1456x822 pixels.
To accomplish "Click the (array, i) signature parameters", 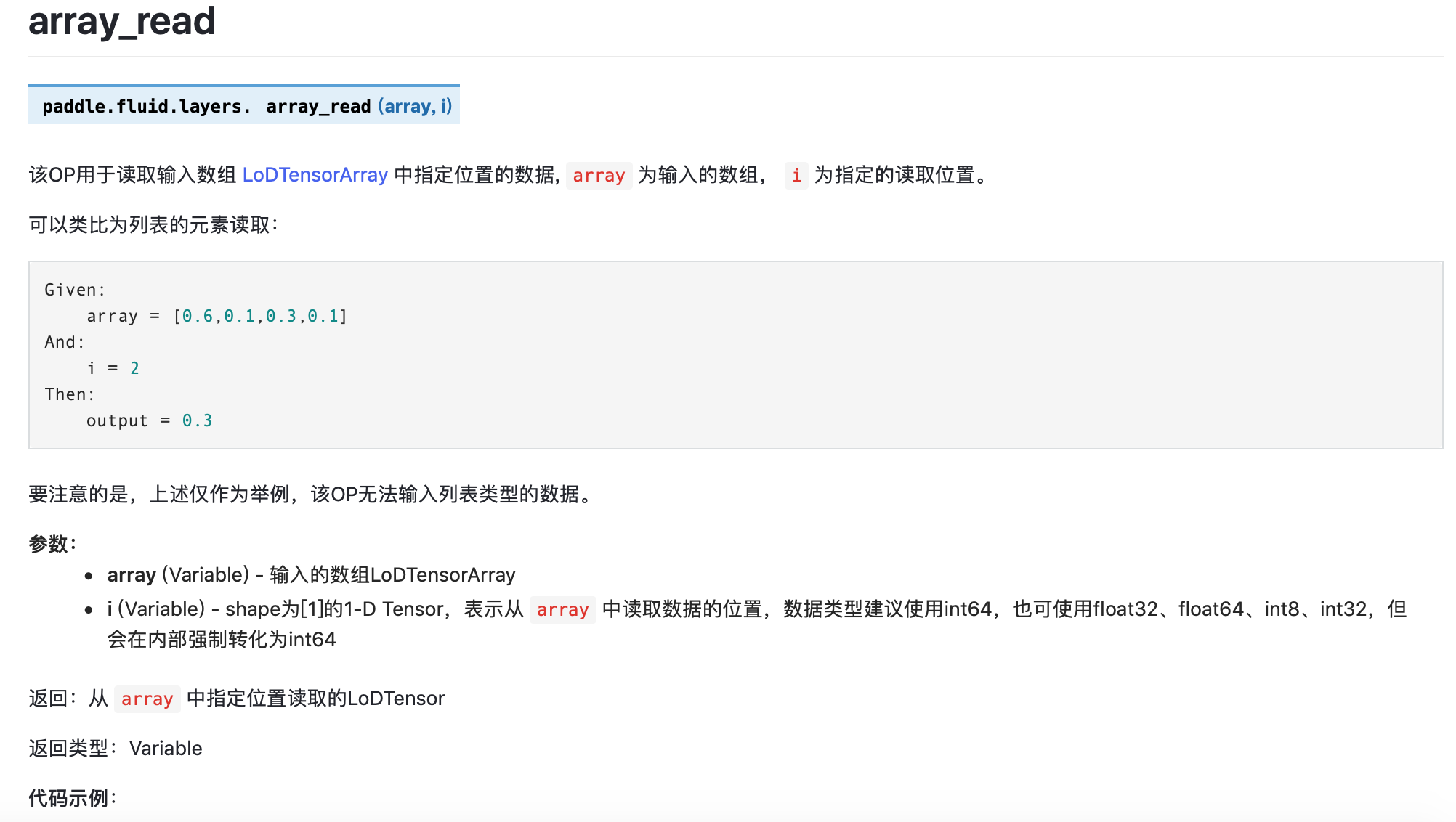I will 415,107.
